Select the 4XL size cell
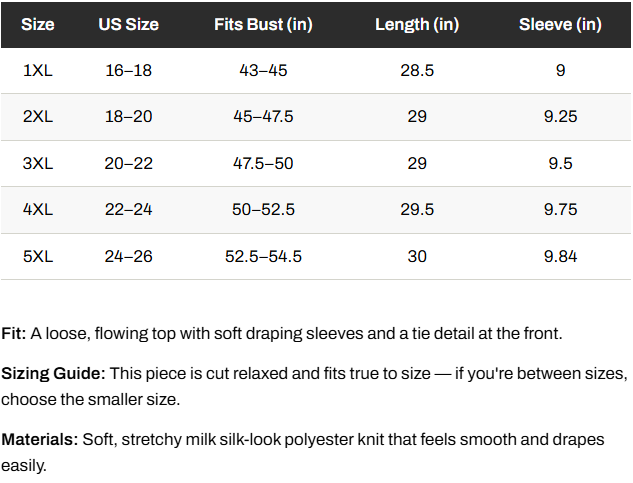The width and height of the screenshot is (633, 483). click(38, 210)
